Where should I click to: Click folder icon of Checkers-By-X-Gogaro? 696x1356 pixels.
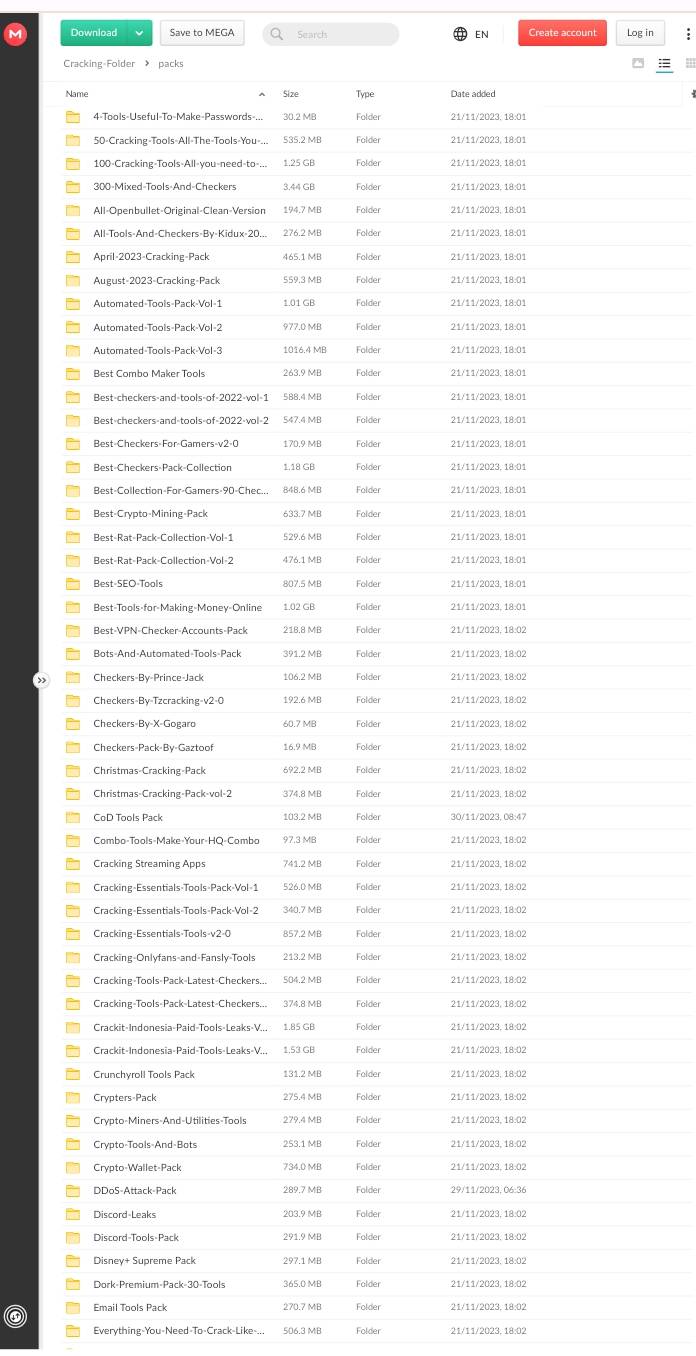click(x=73, y=724)
